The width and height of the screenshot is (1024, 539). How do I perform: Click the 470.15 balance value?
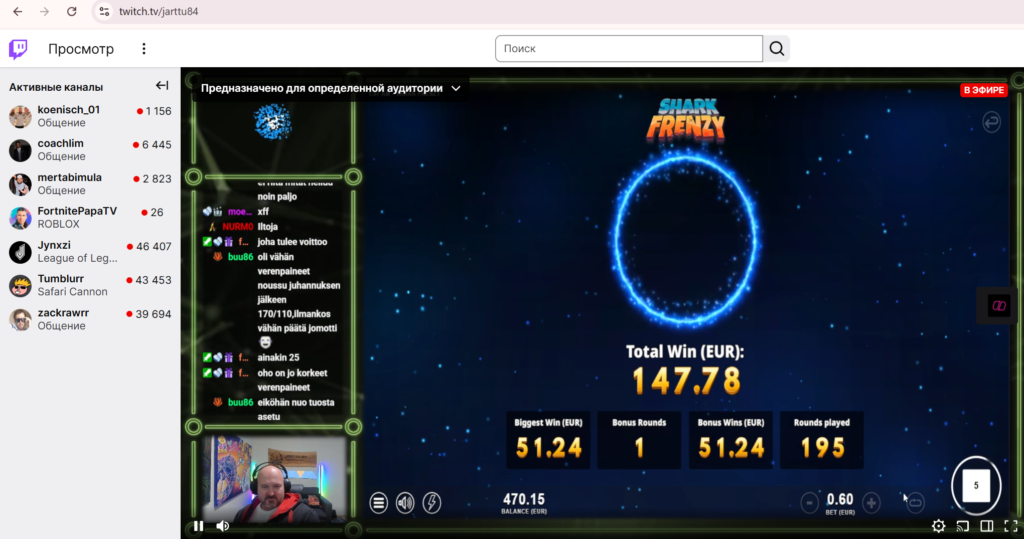click(x=524, y=500)
